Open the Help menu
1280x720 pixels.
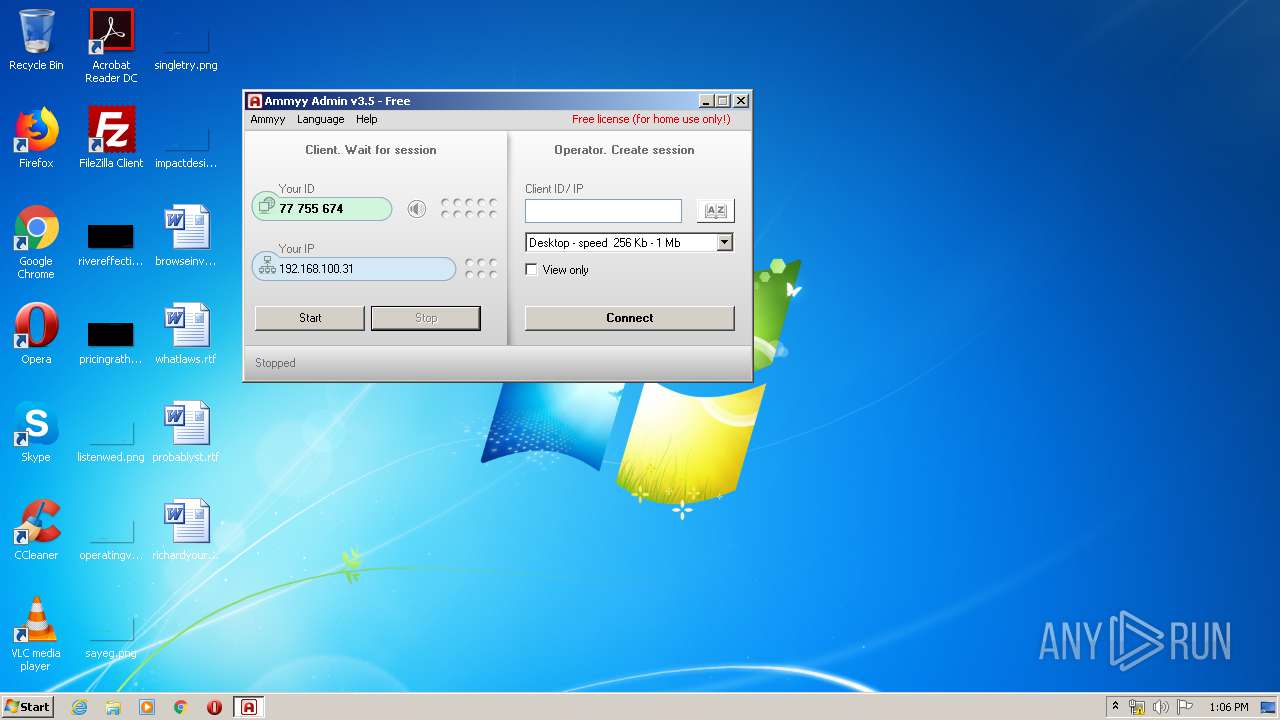pyautogui.click(x=367, y=119)
